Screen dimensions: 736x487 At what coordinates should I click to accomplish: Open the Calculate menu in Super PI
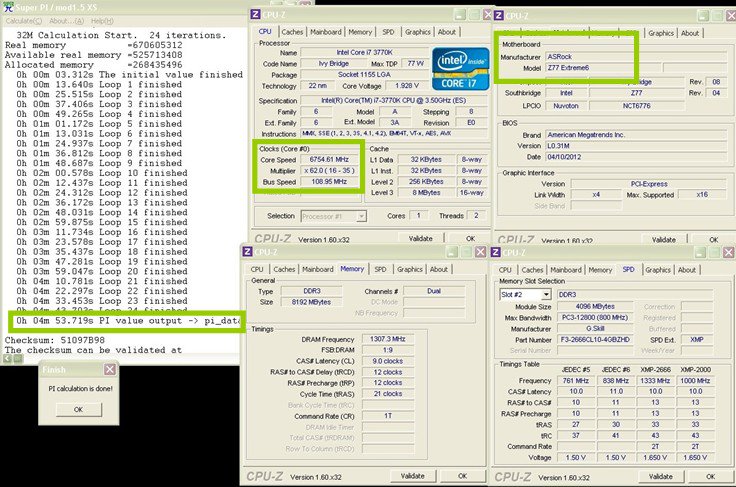coord(20,20)
